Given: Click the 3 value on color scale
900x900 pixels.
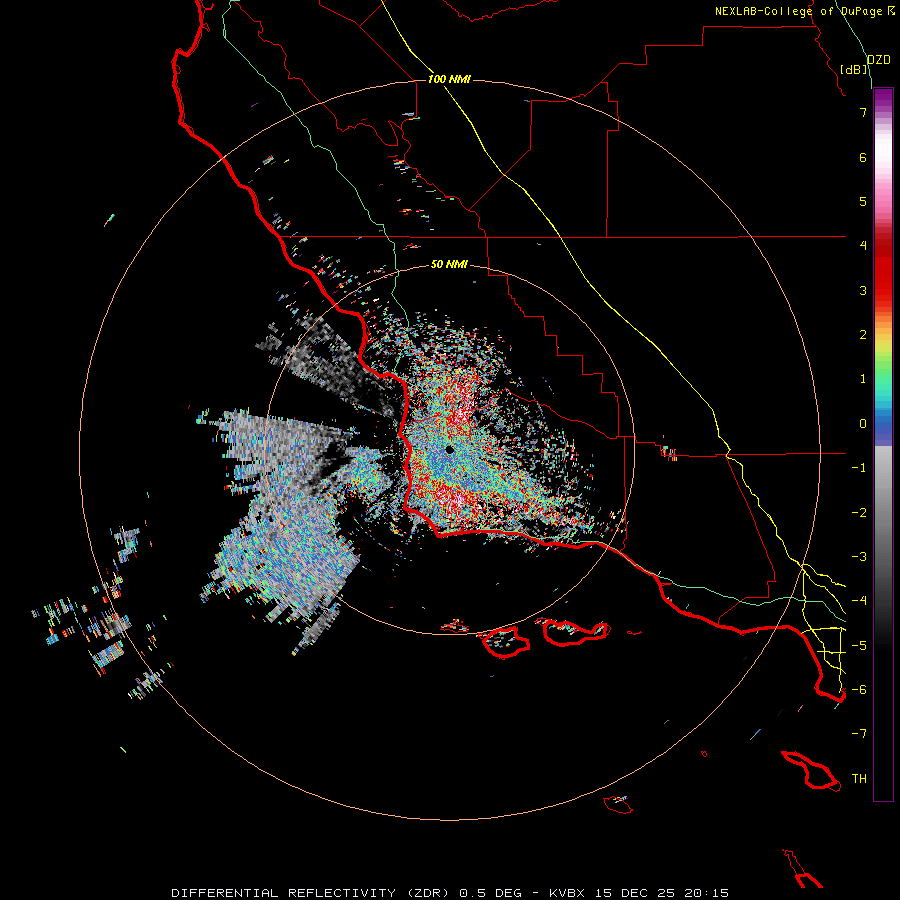Looking at the screenshot, I should click(x=863, y=290).
